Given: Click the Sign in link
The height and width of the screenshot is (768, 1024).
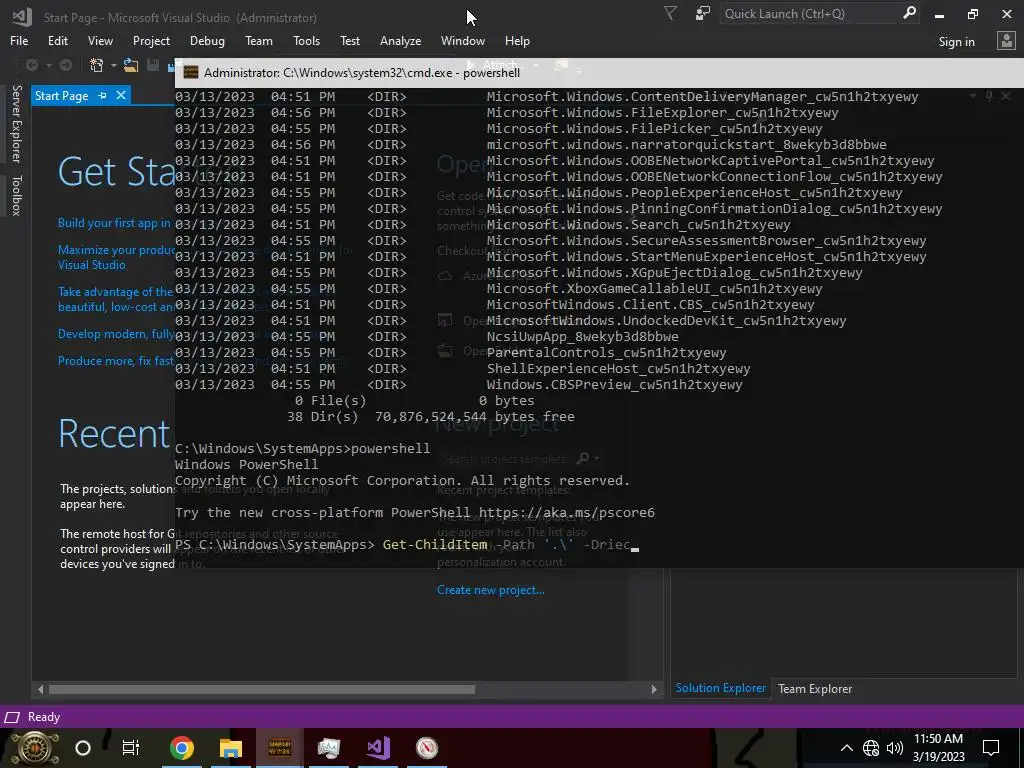Looking at the screenshot, I should pyautogui.click(x=956, y=42).
